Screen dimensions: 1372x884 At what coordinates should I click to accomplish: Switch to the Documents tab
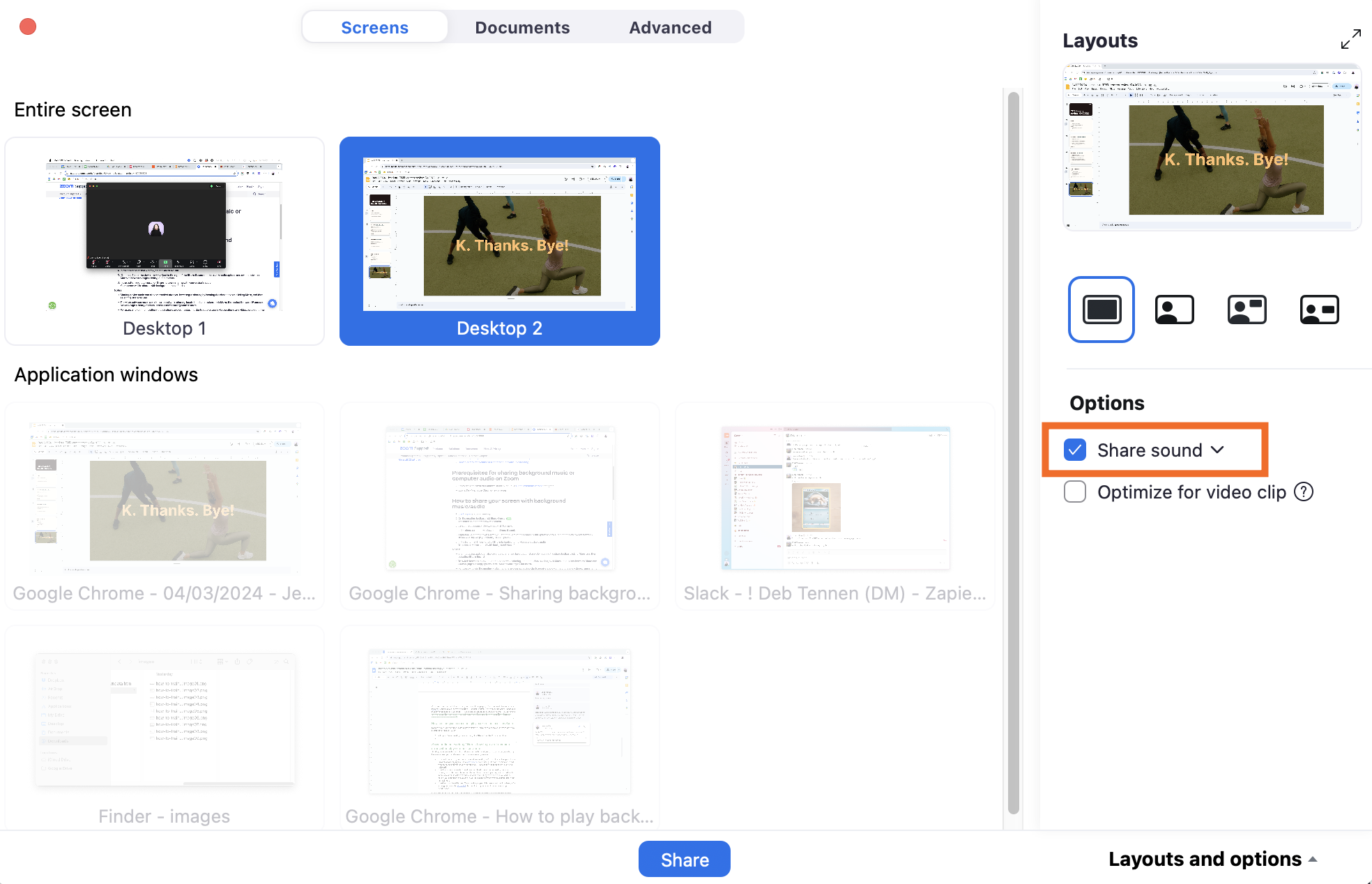click(x=522, y=27)
